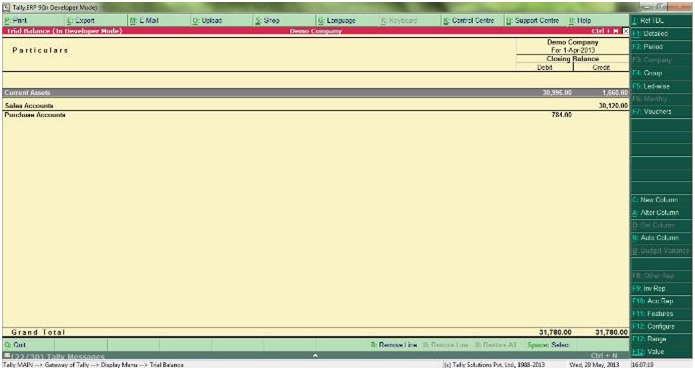Add a New Column from side panel
Screen dimensions: 695x370
[x=661, y=200]
